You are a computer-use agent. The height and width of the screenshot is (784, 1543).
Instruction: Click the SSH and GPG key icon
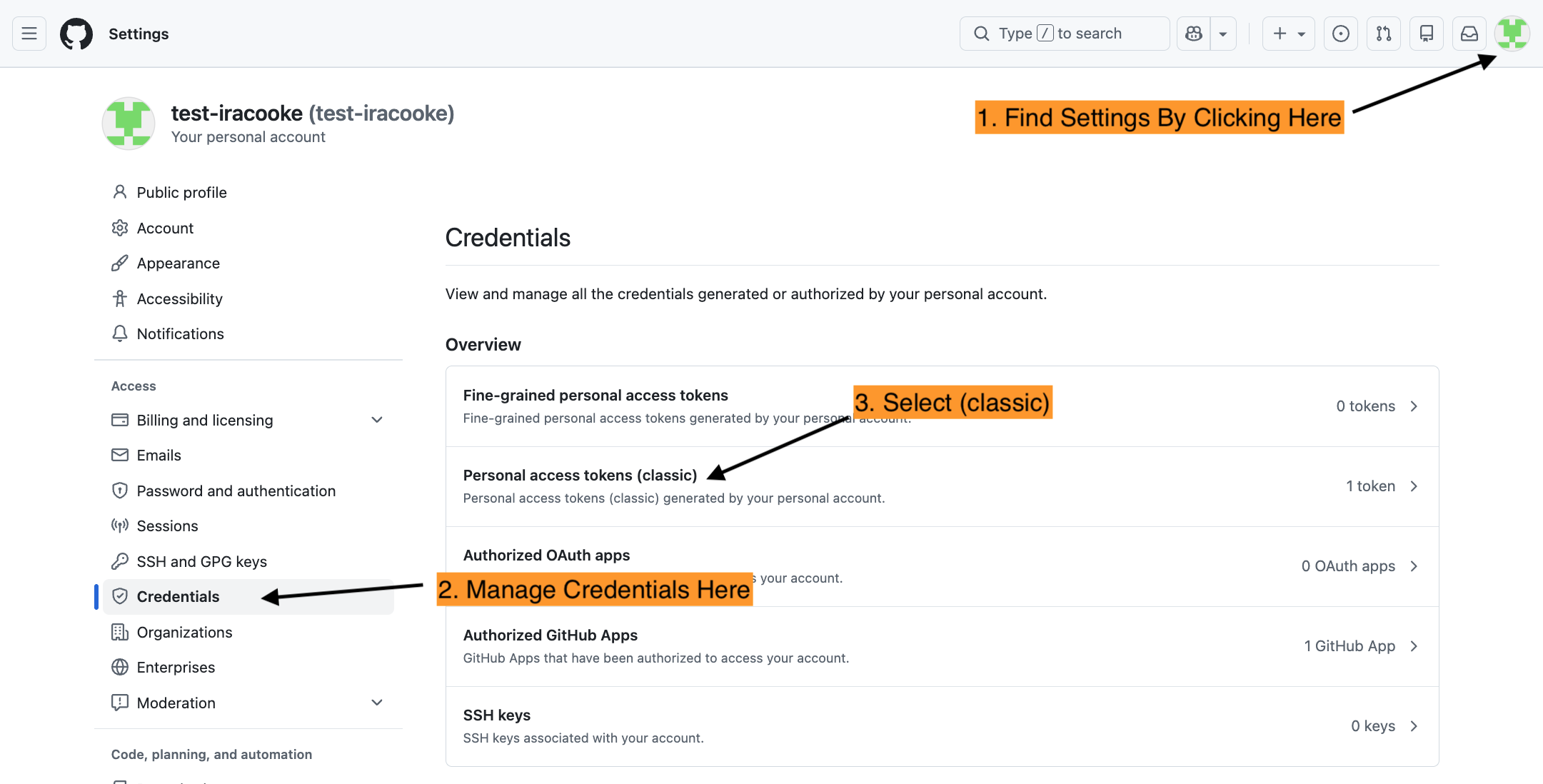point(120,561)
